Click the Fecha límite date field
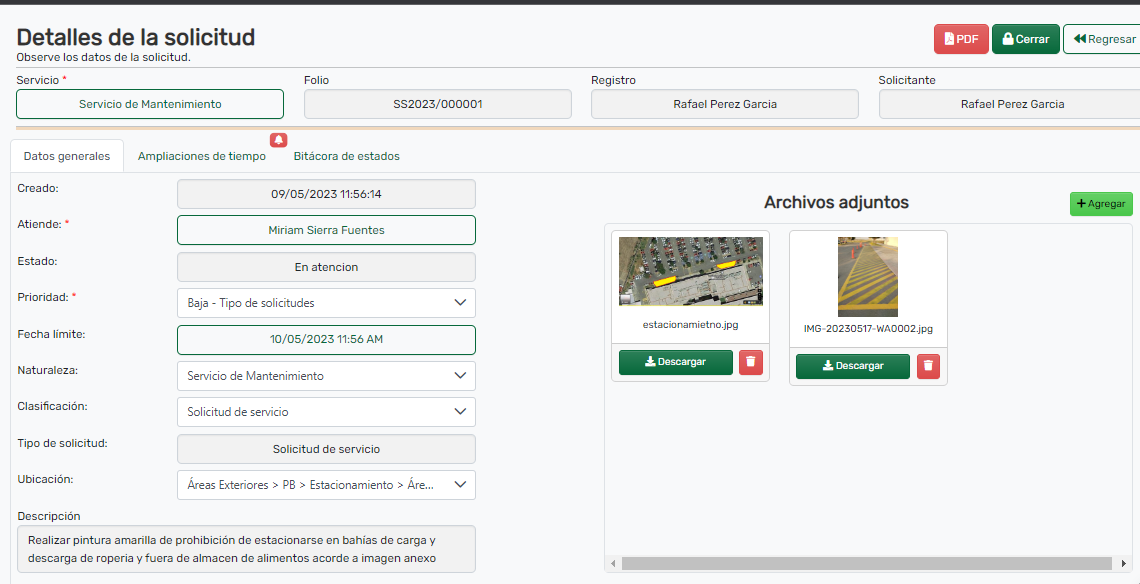The image size is (1140, 584). (x=326, y=340)
